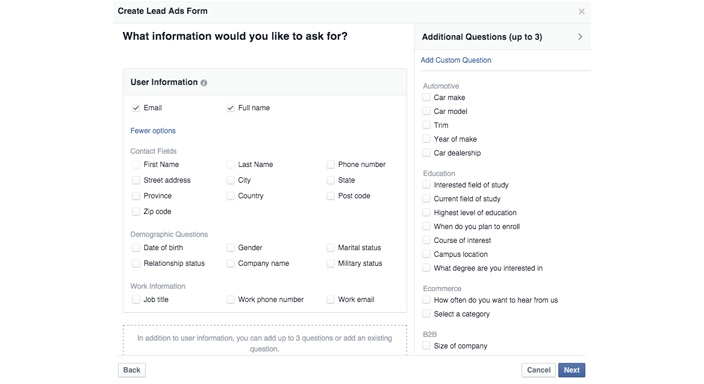704x384 pixels.
Task: Click the dashed additional questions drop area
Action: point(265,340)
